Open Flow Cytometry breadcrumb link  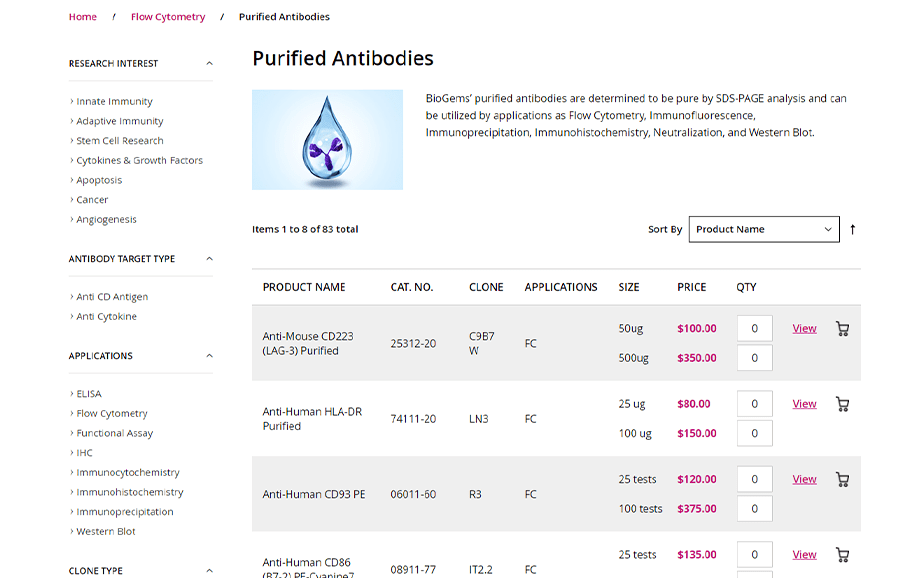(168, 17)
